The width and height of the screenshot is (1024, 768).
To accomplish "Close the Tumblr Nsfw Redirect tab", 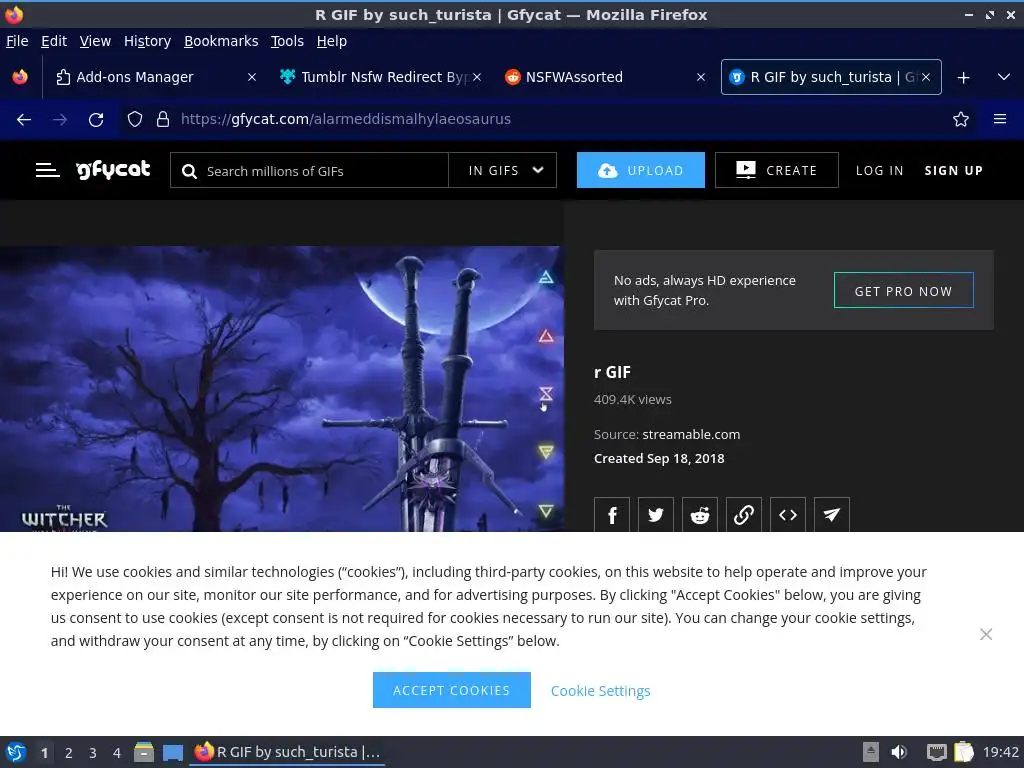I will pos(477,77).
